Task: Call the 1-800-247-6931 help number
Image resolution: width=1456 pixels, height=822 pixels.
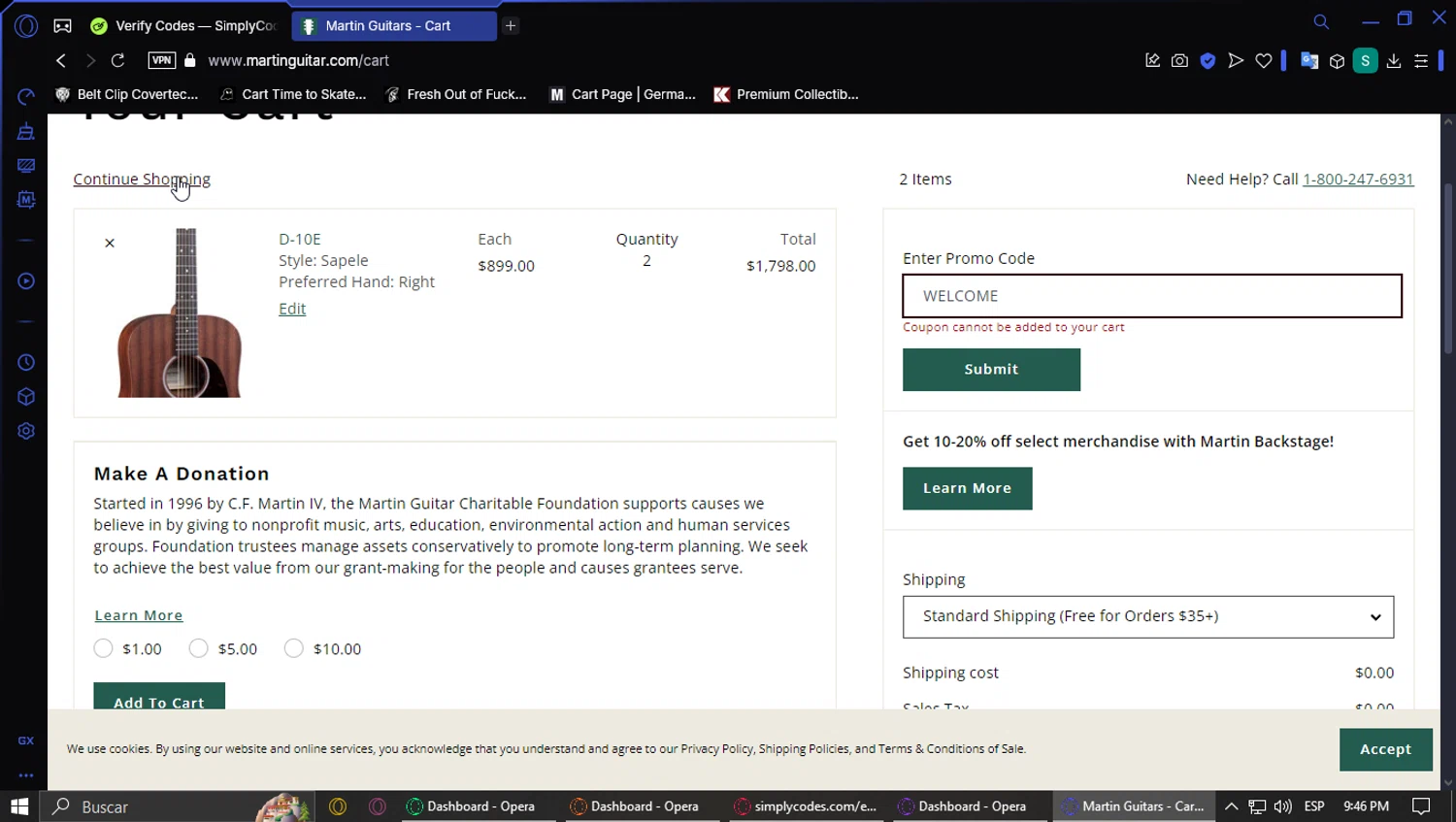Action: coord(1358,179)
